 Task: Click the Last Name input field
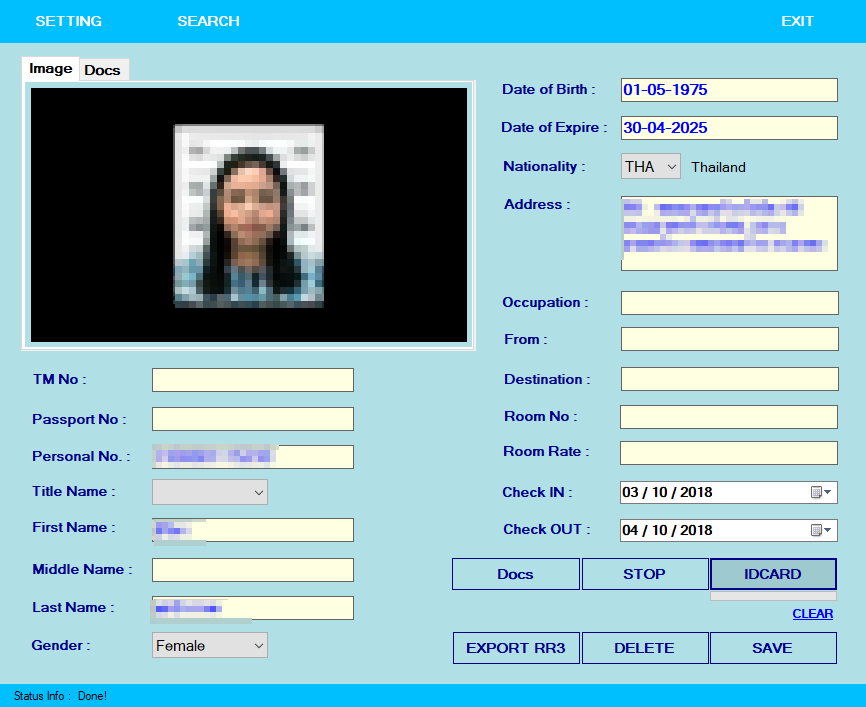tap(253, 608)
